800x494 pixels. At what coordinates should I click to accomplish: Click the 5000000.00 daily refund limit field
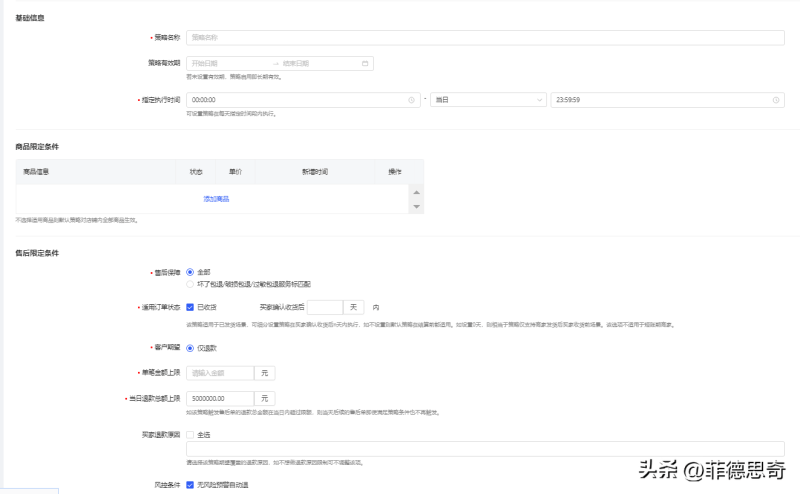[219, 398]
